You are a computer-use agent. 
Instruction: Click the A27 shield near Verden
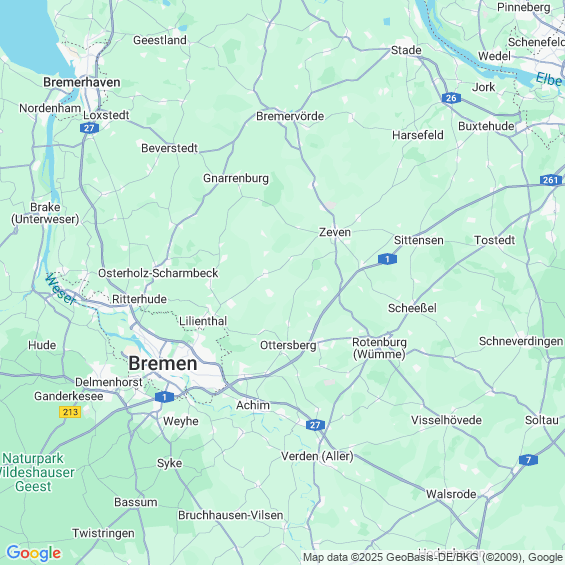coord(315,425)
